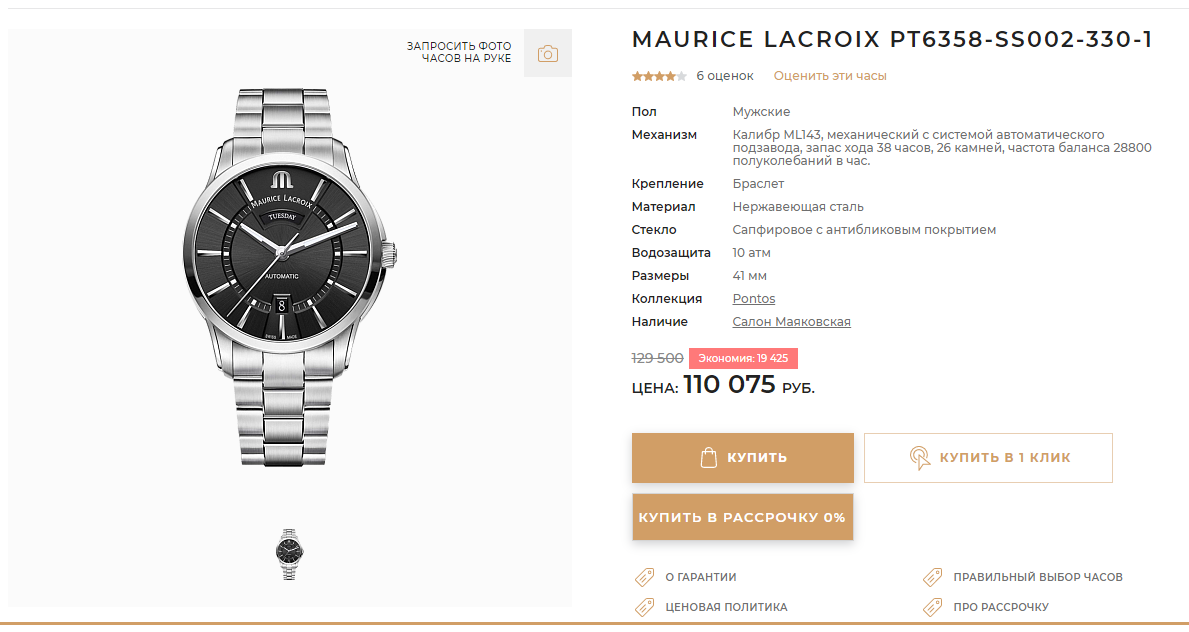
Task: Click the star rating icons
Action: [659, 76]
